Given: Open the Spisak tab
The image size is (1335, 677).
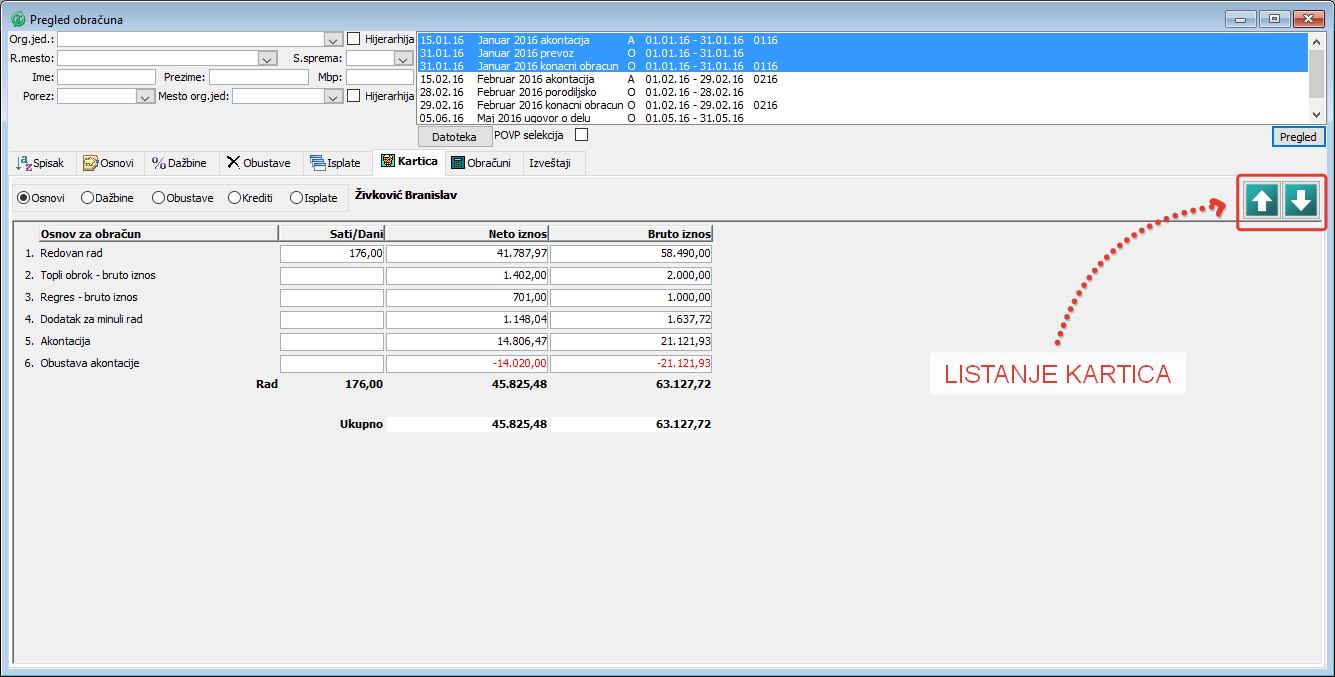Looking at the screenshot, I should (x=40, y=163).
